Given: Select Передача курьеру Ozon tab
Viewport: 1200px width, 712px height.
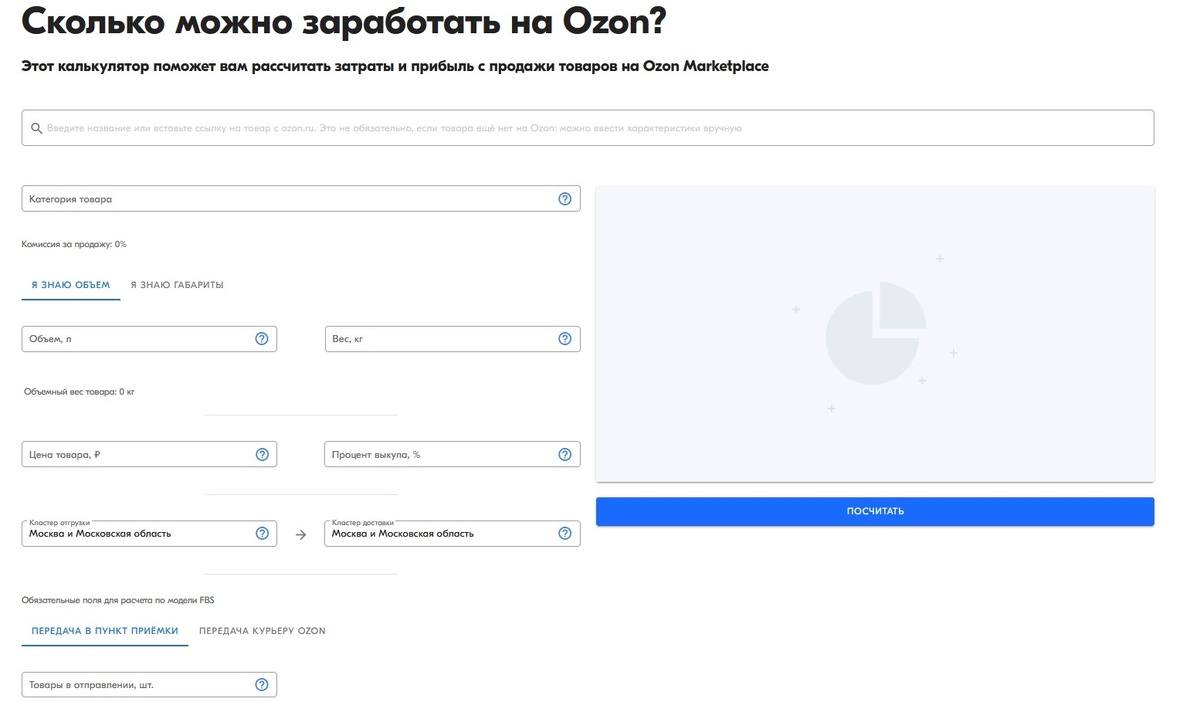Looking at the screenshot, I should click(x=262, y=631).
